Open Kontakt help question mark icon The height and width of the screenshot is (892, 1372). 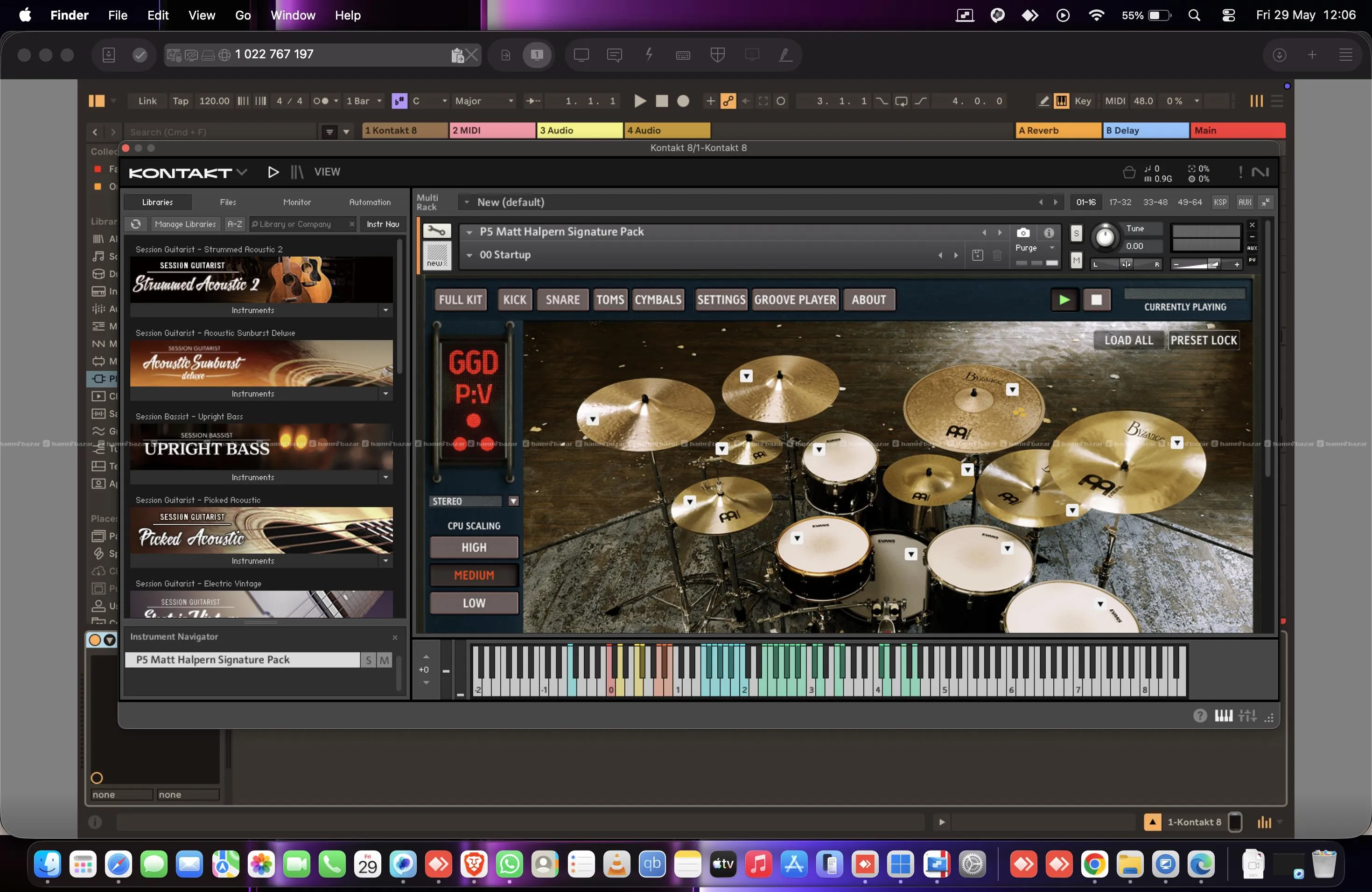coord(1200,716)
